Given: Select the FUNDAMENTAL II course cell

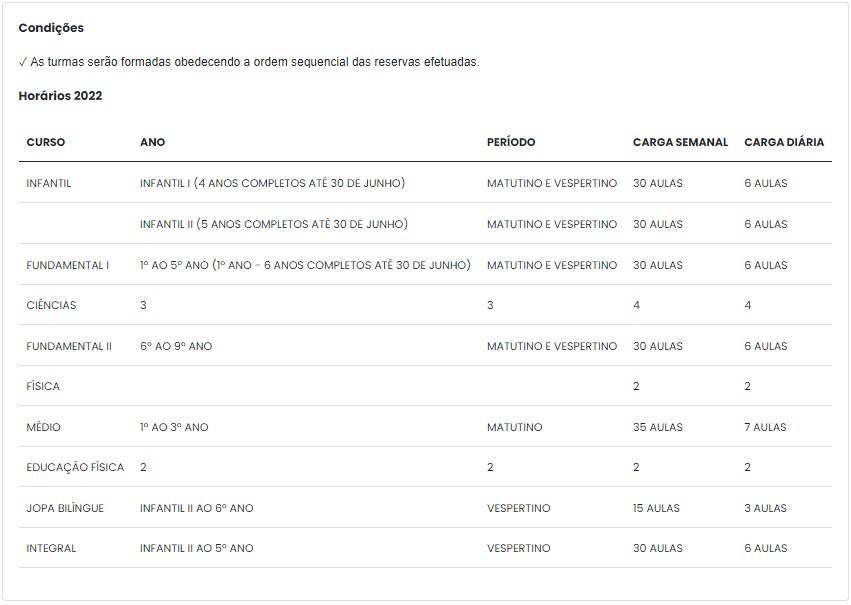Looking at the screenshot, I should 69,346.
